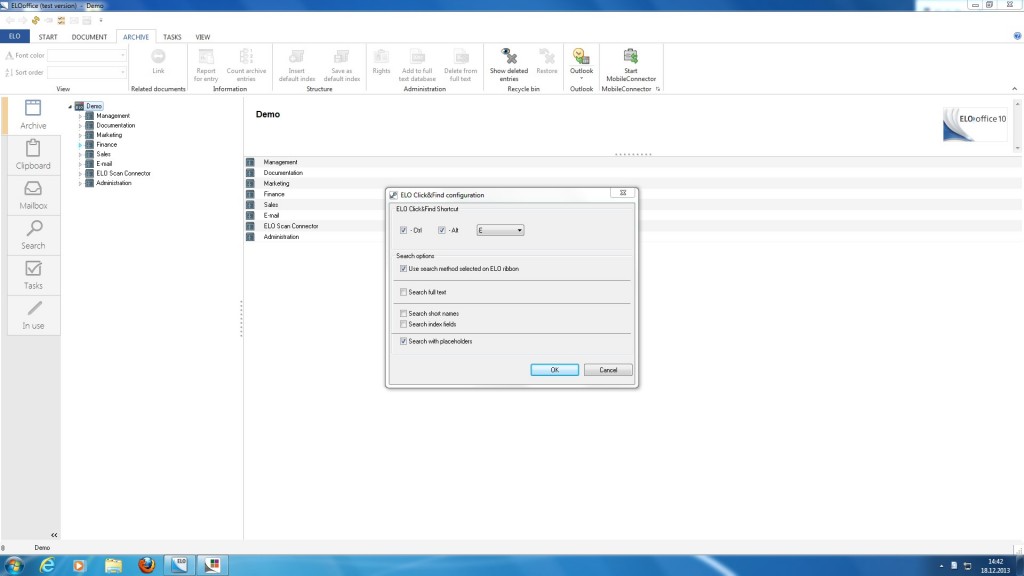The width and height of the screenshot is (1024, 576).
Task: Switch to the ARCHIVE ribbon tab
Action: [136, 37]
